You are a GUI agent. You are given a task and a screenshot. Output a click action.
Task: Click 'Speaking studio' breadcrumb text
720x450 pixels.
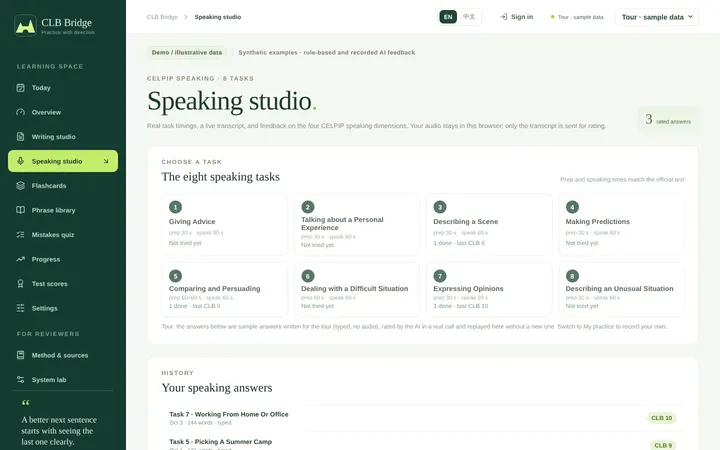pyautogui.click(x=218, y=17)
